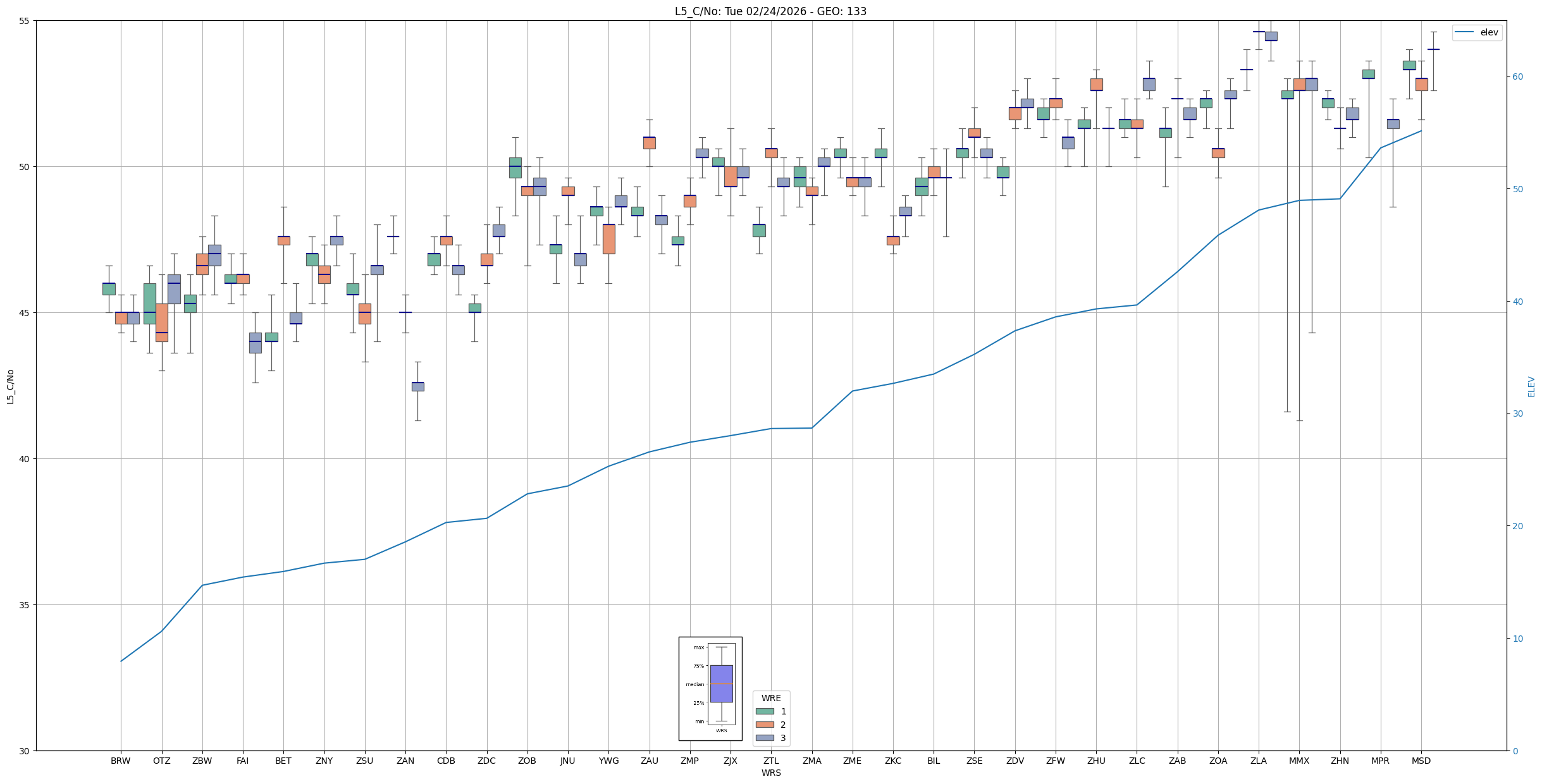This screenshot has height=784, width=1542.
Task: Click the boxplot key inset diagram
Action: pyautogui.click(x=710, y=688)
